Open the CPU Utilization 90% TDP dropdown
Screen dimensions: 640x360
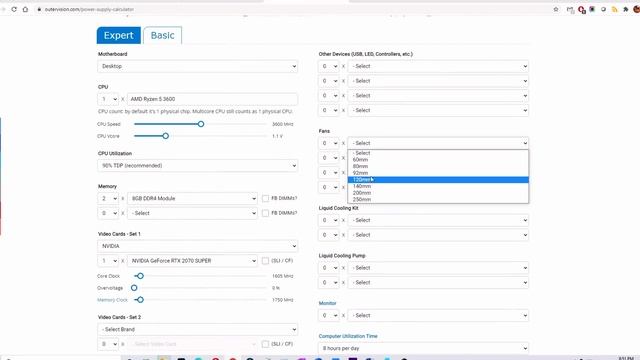click(198, 166)
